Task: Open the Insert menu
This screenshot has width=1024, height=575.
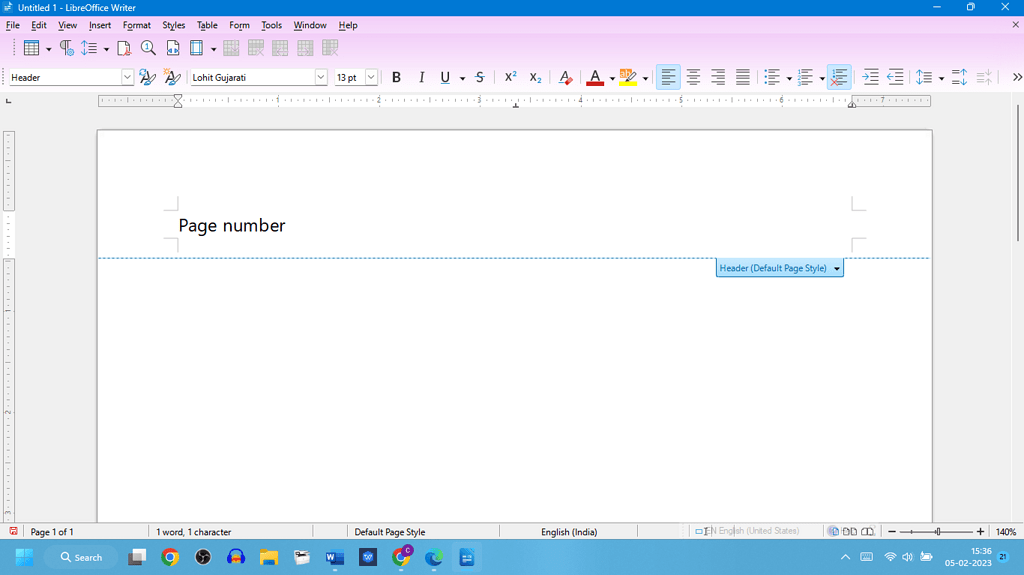Action: click(100, 25)
